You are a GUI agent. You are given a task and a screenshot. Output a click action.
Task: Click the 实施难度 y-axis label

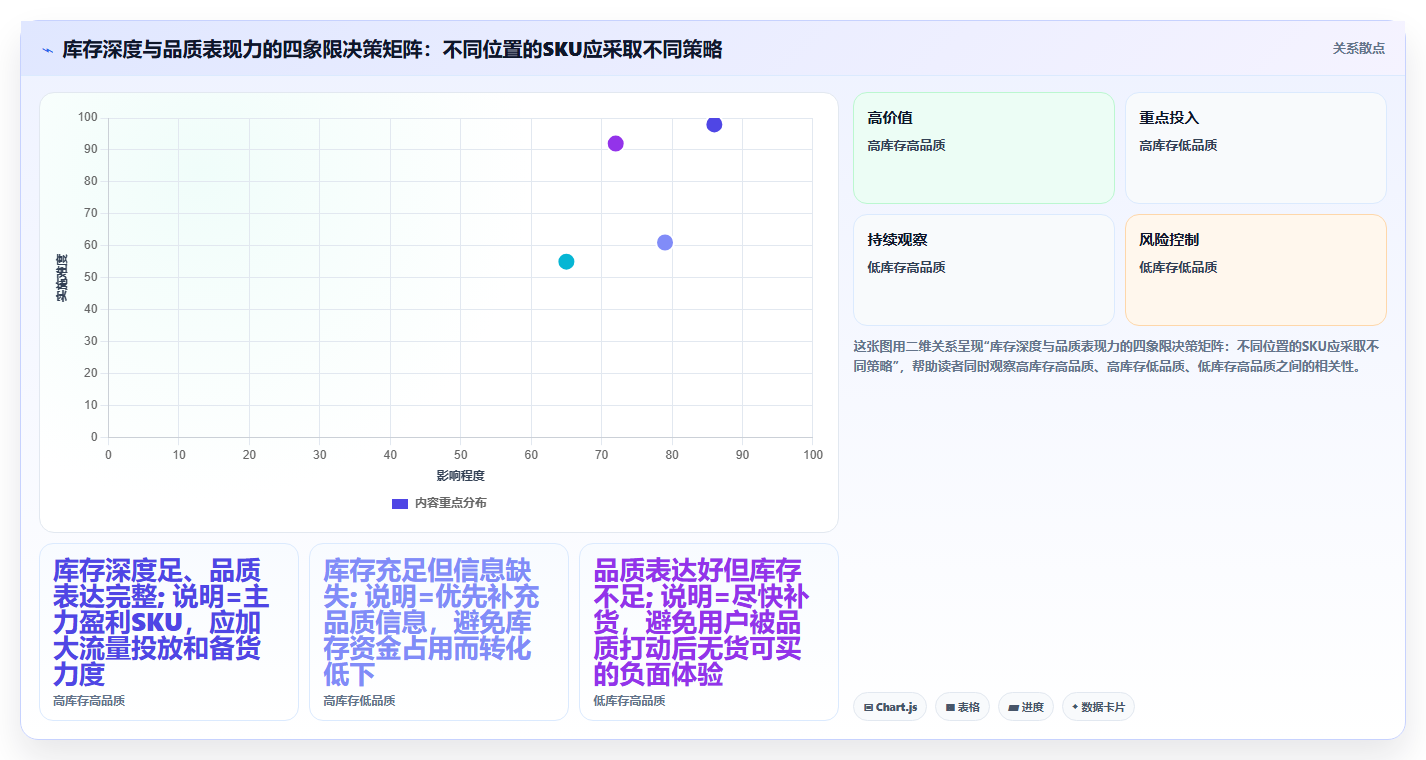click(x=61, y=278)
